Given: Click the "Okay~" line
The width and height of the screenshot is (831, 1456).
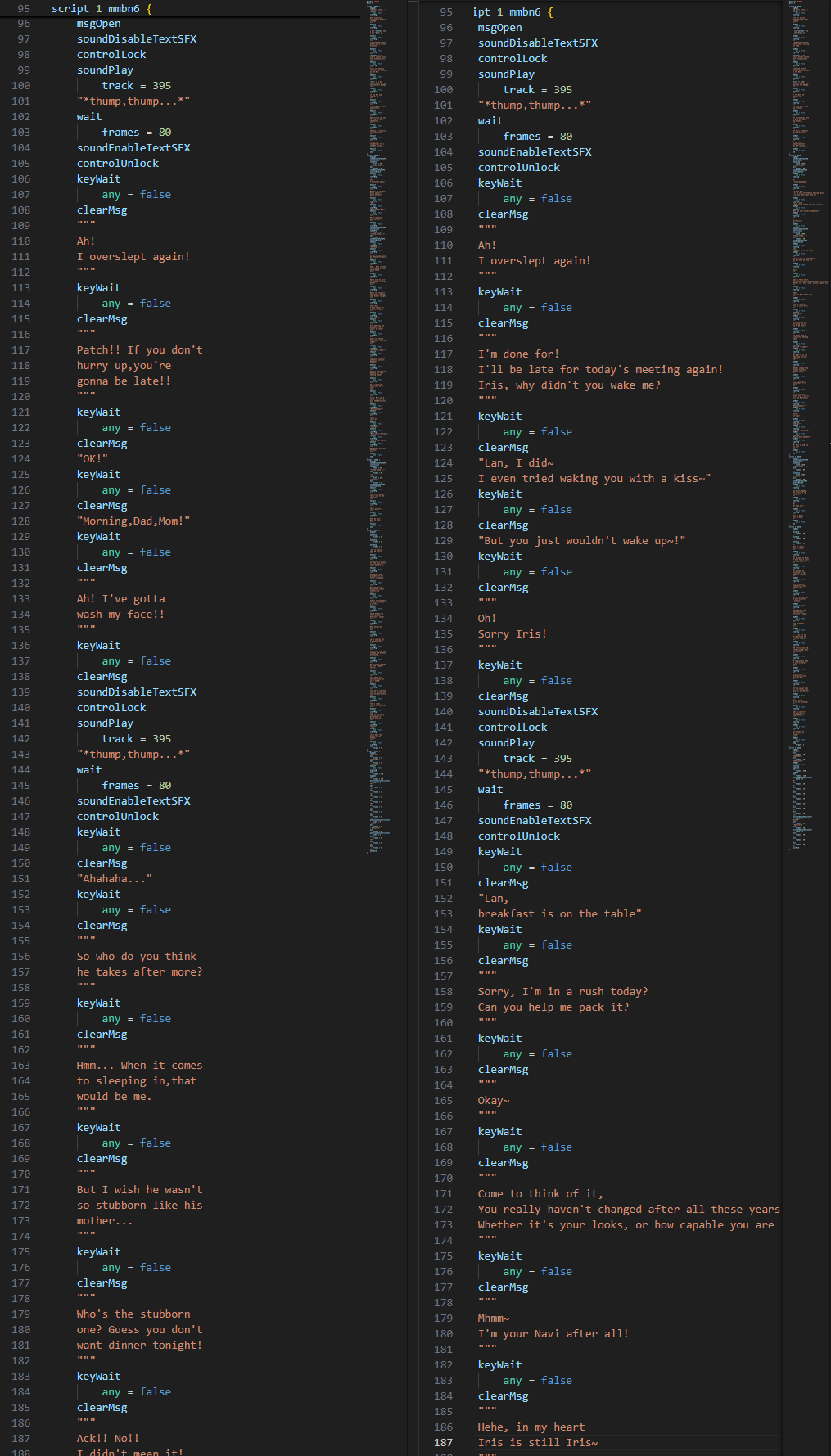Looking at the screenshot, I should pyautogui.click(x=494, y=1101).
